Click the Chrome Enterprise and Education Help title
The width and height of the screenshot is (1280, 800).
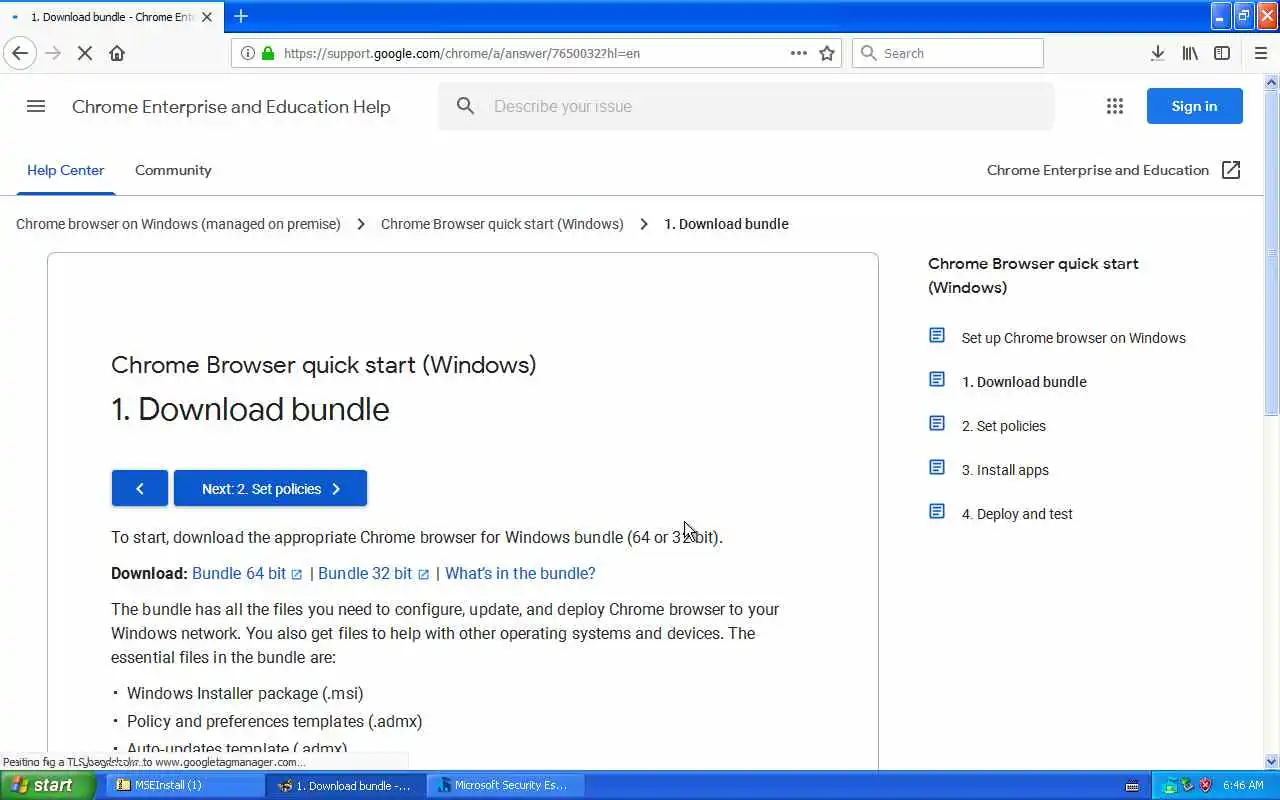(x=231, y=107)
